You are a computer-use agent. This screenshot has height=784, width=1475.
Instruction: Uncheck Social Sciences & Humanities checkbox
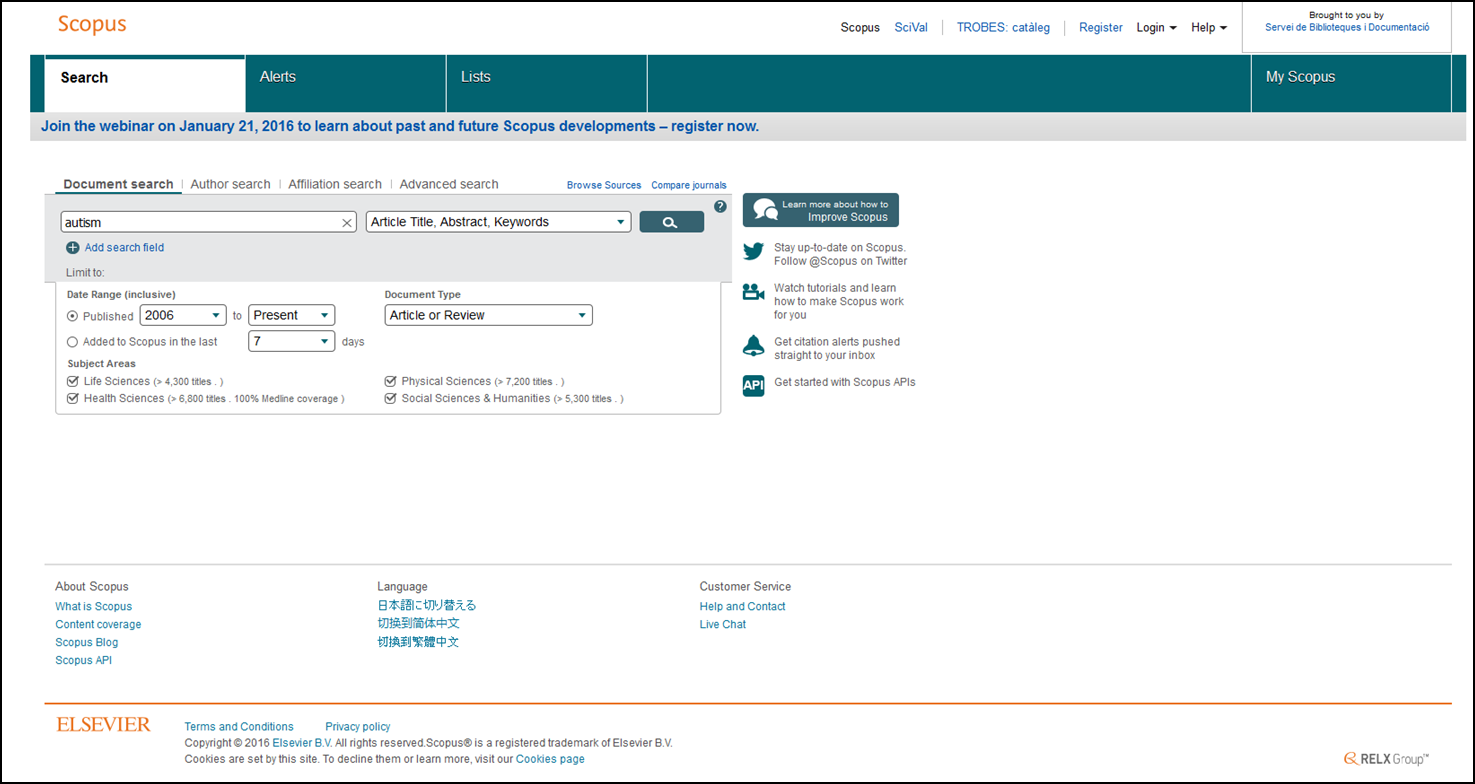(x=391, y=398)
